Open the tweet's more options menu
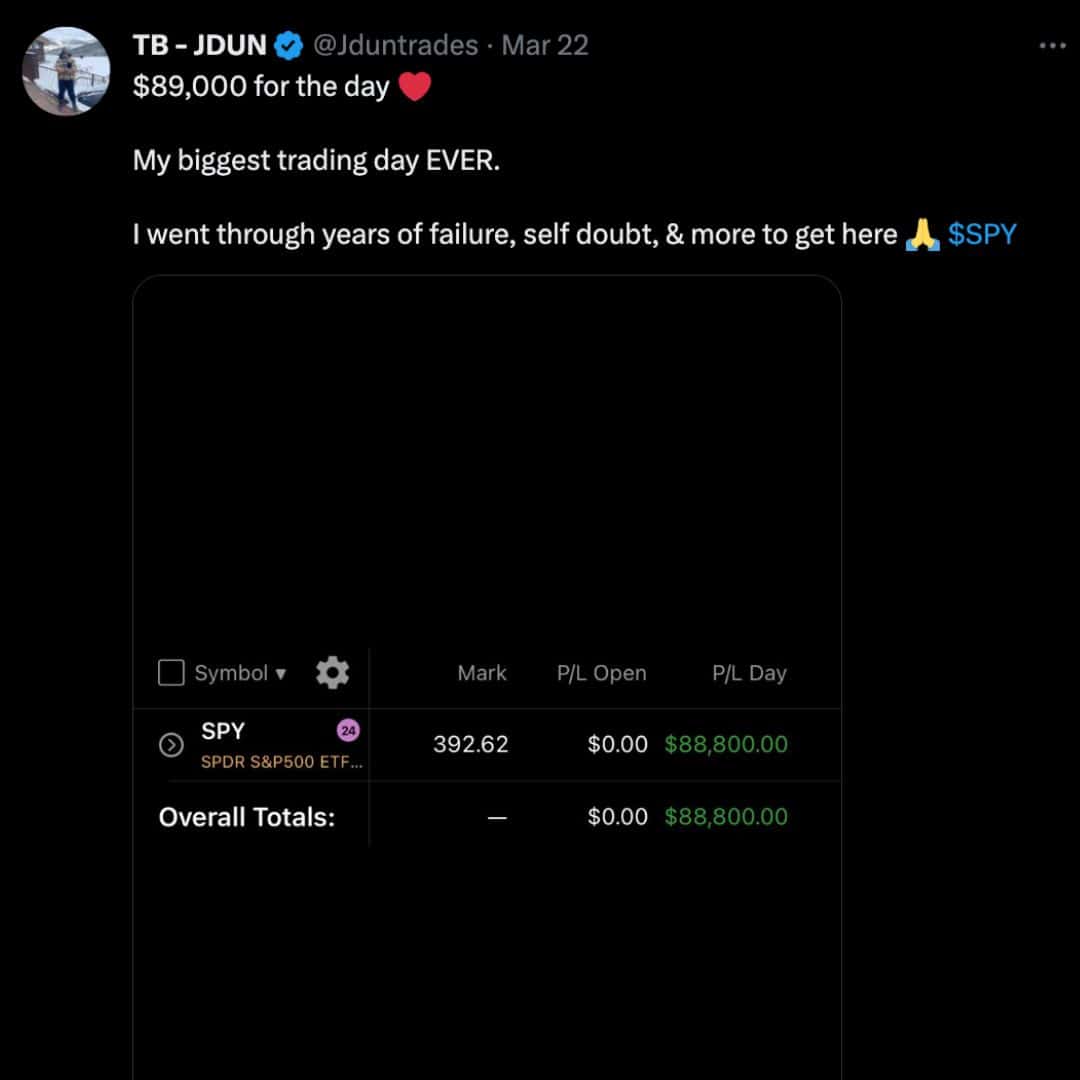The image size is (1080, 1080). pyautogui.click(x=1052, y=46)
